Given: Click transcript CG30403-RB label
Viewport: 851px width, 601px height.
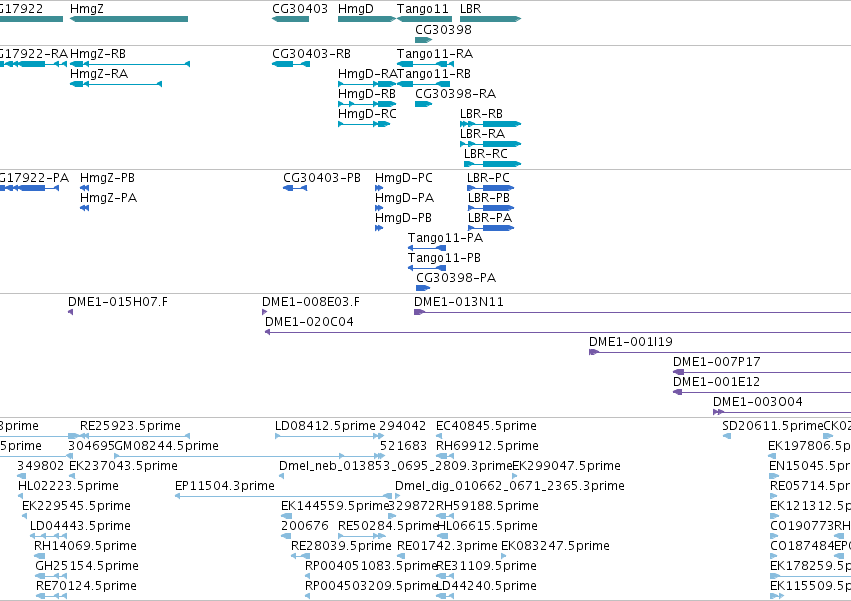Looking at the screenshot, I should tap(312, 54).
